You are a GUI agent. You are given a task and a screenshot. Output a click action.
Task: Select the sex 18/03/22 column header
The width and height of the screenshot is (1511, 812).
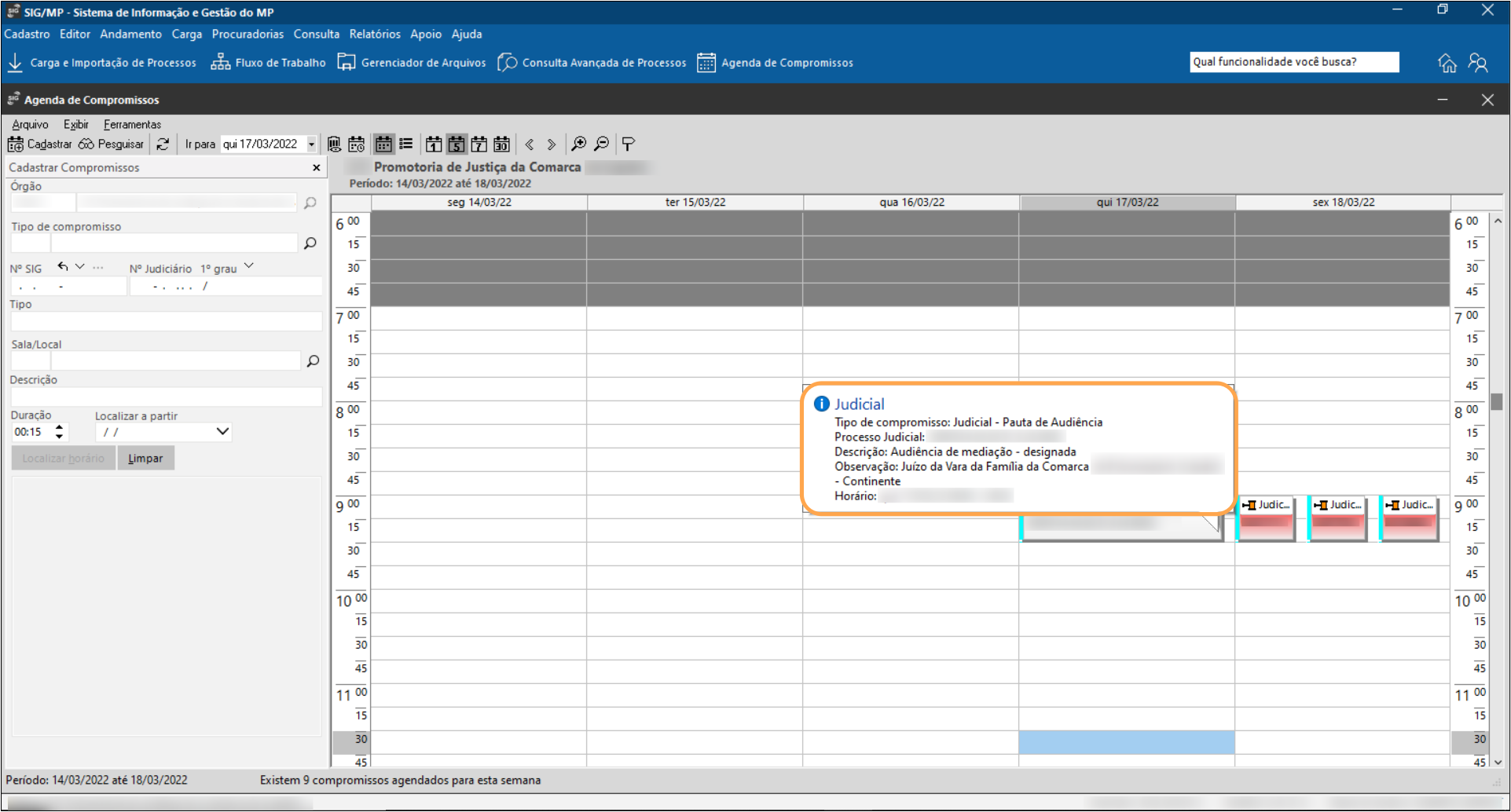1344,203
